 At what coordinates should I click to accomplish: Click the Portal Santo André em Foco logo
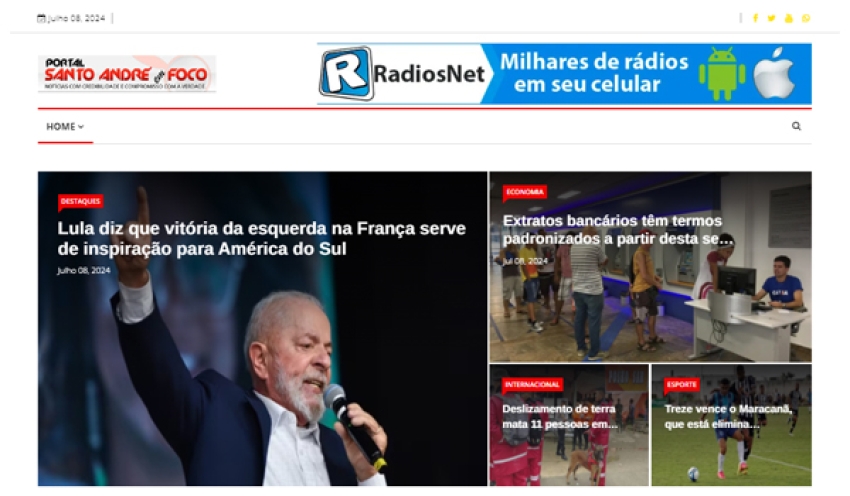[x=127, y=74]
